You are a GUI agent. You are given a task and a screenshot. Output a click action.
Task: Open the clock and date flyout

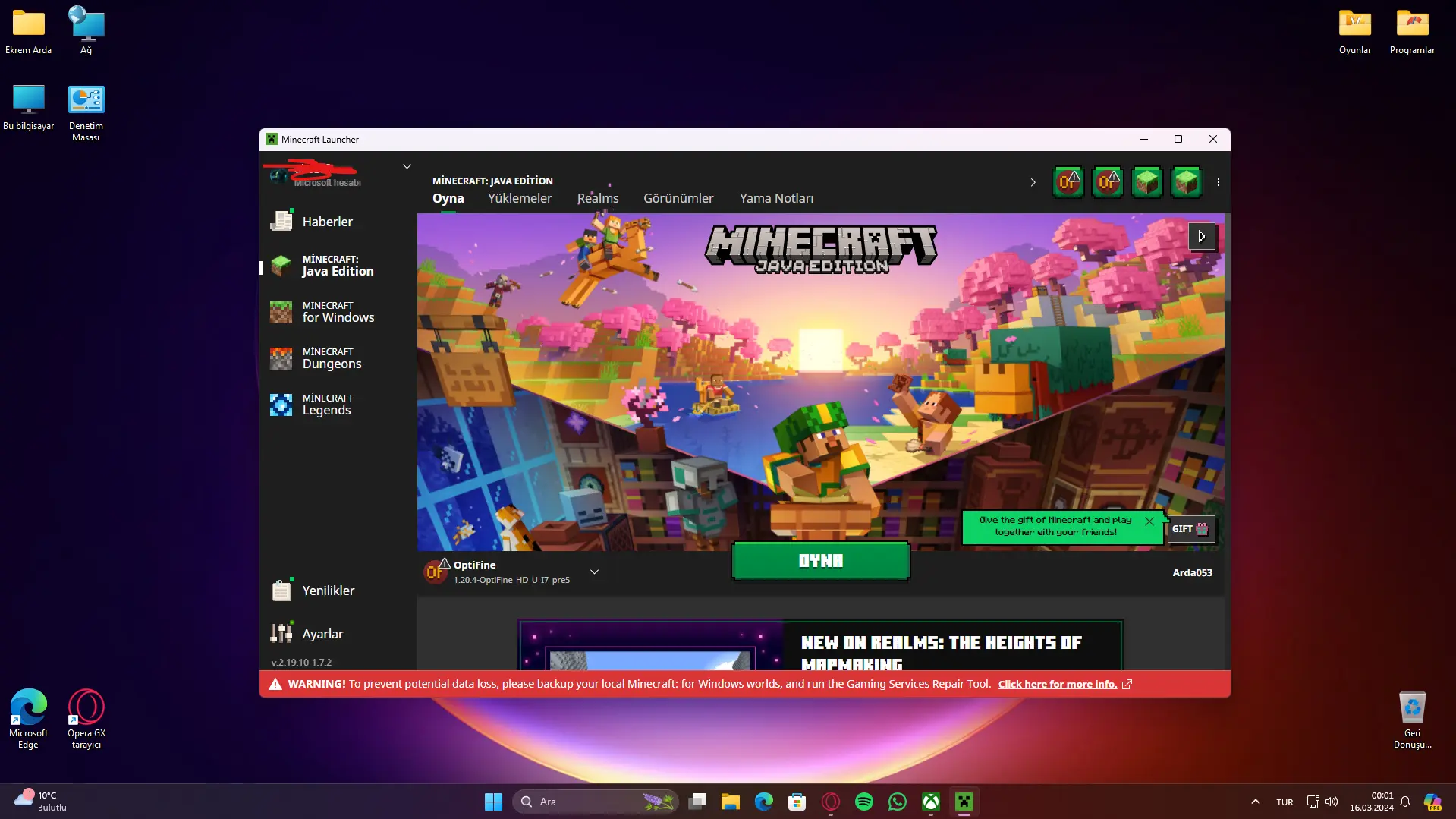pyautogui.click(x=1372, y=802)
